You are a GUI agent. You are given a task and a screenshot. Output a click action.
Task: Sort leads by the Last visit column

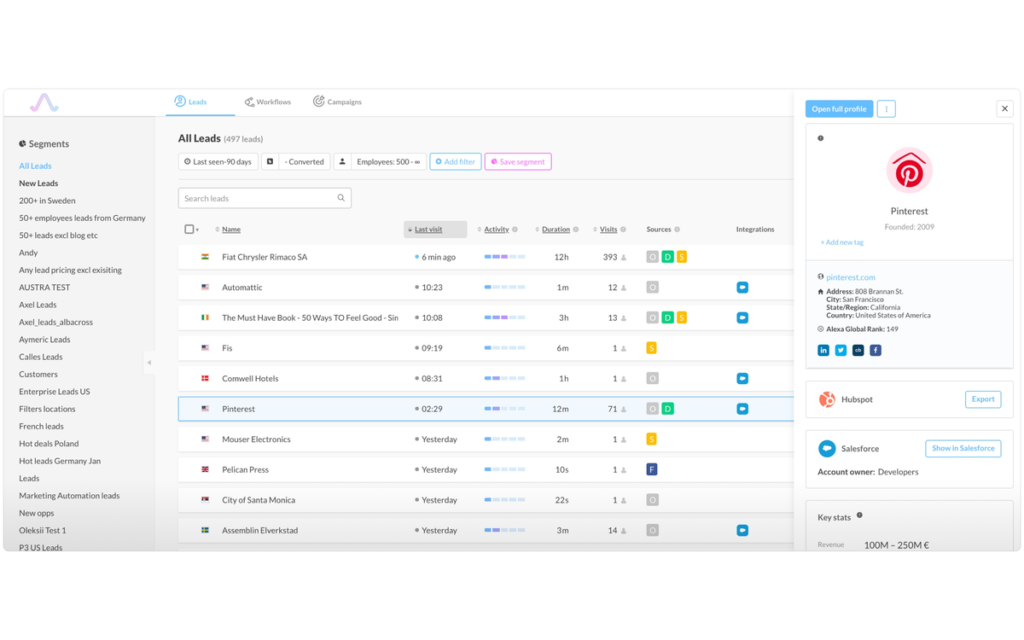point(428,229)
